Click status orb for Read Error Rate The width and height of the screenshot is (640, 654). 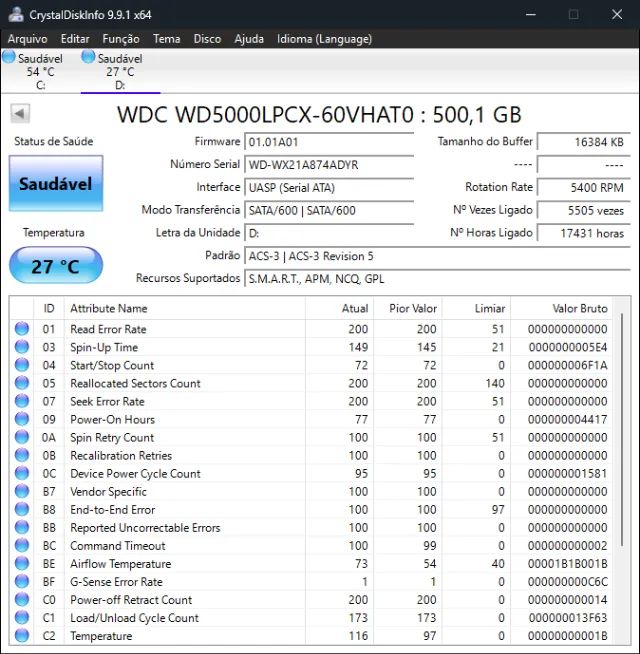pos(22,329)
